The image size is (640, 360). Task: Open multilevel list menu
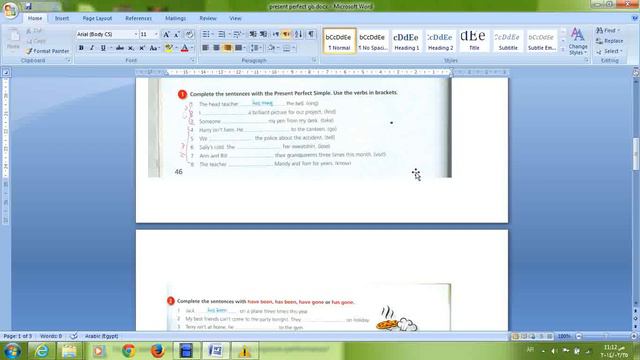pos(238,34)
